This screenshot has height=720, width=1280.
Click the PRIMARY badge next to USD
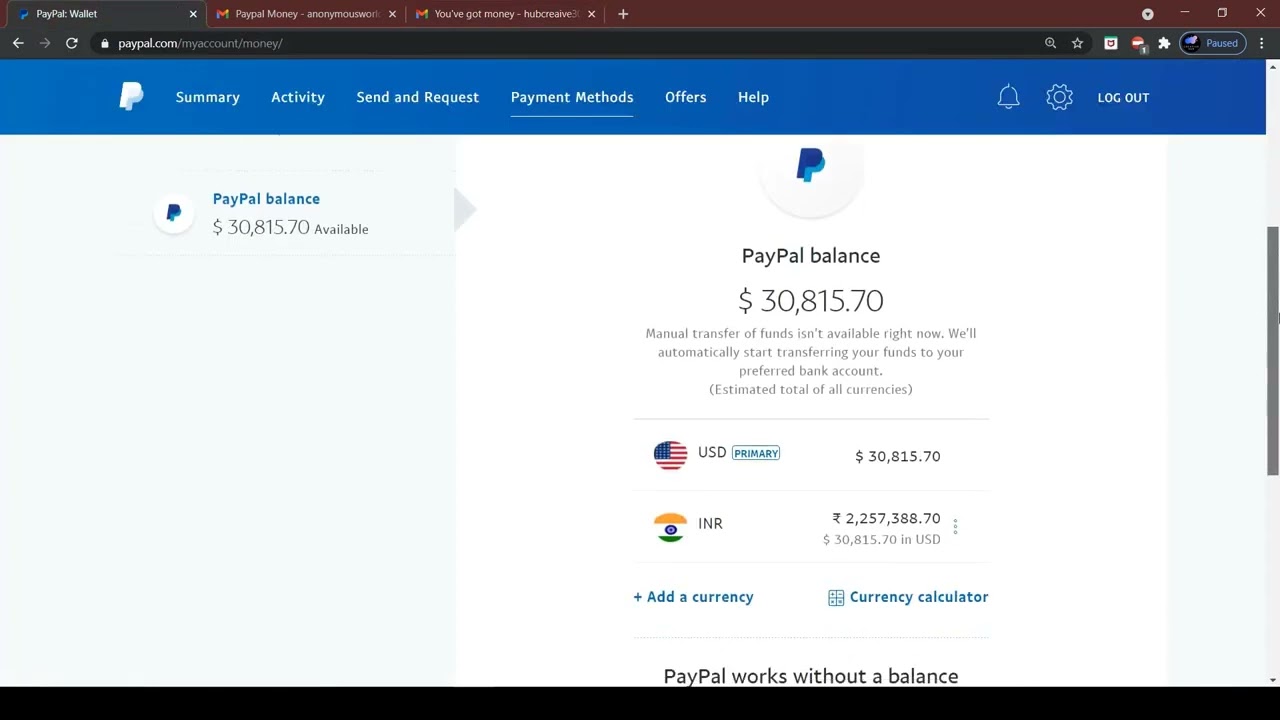point(756,453)
